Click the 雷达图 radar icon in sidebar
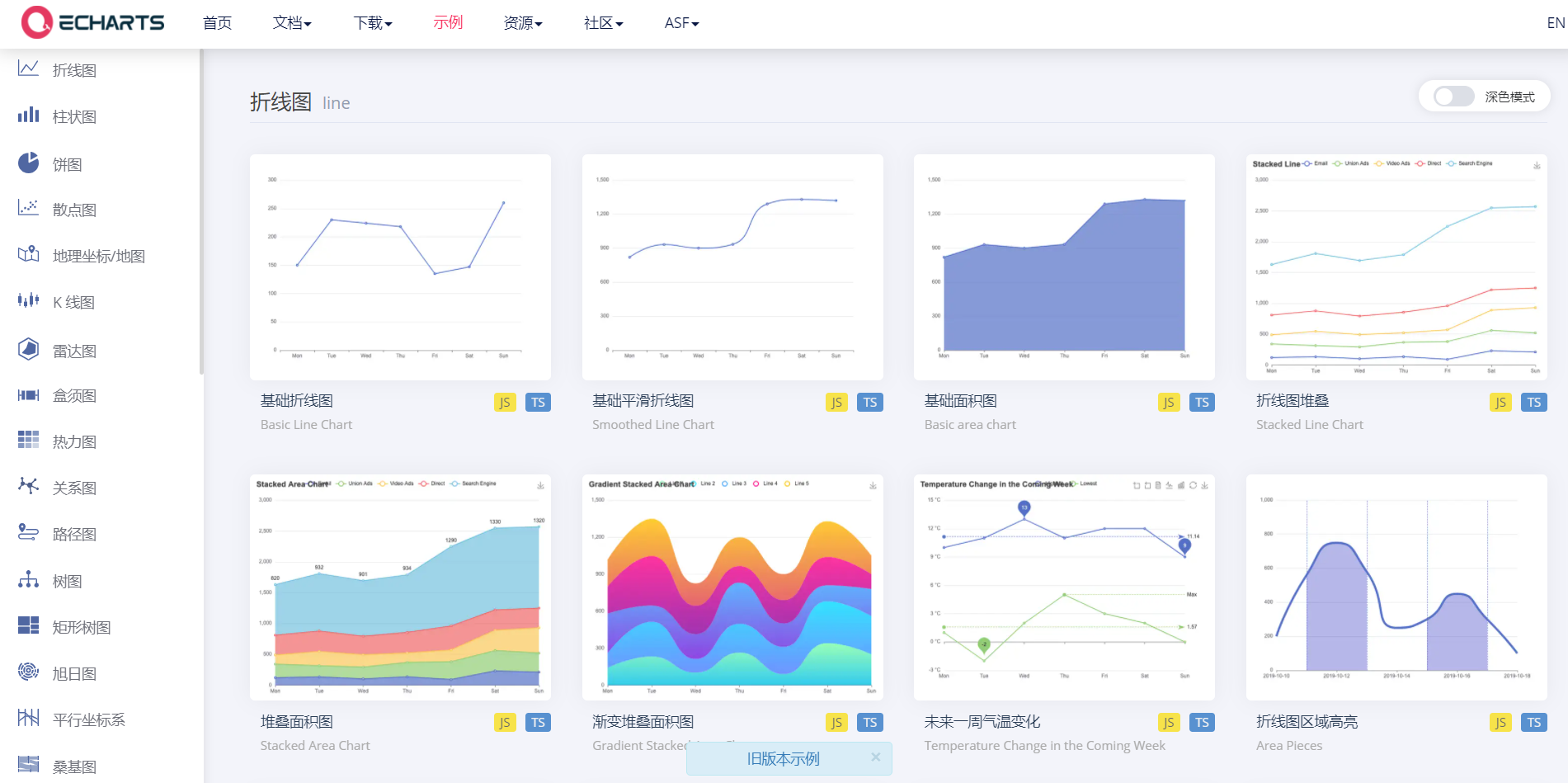 [27, 349]
